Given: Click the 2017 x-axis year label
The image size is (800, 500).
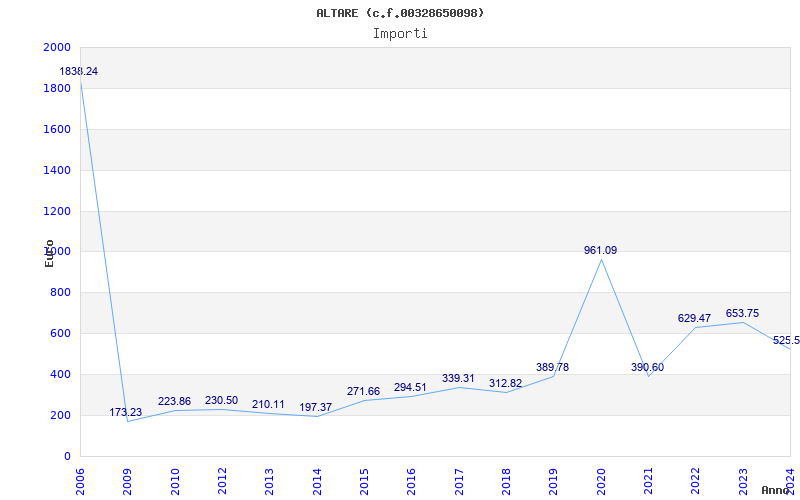Looking at the screenshot, I should (459, 480).
